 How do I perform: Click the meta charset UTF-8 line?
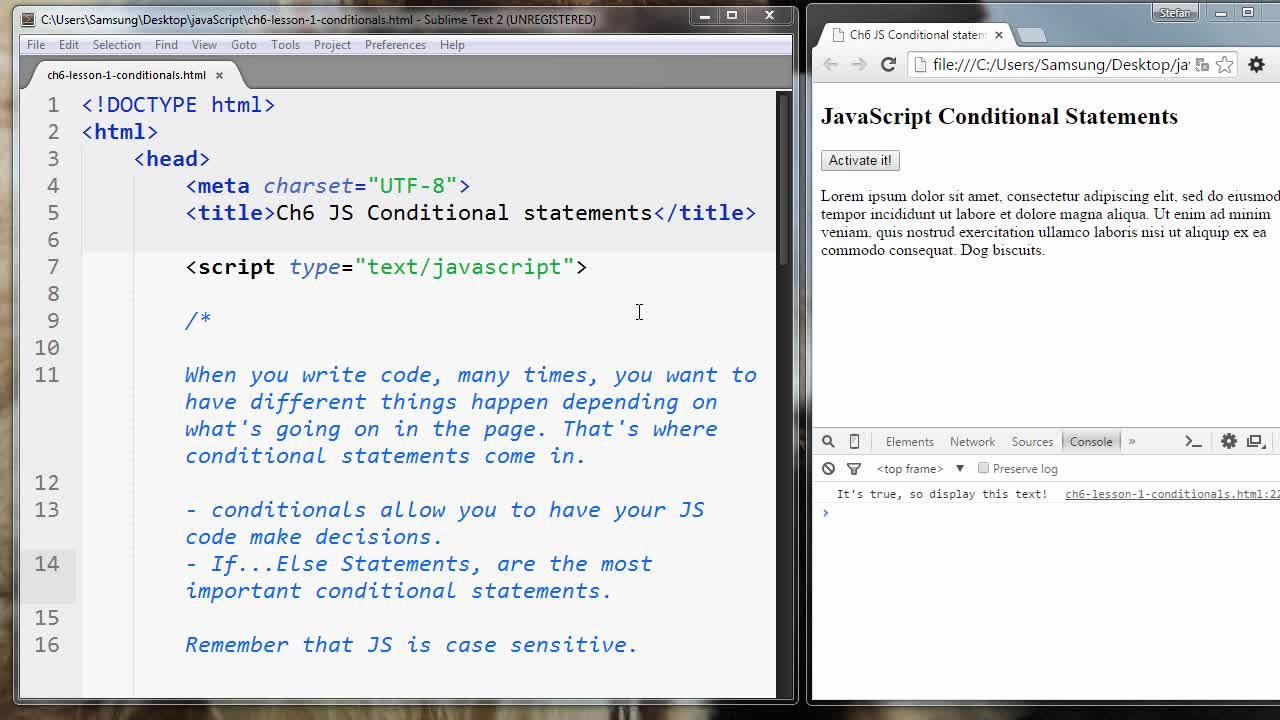(328, 186)
